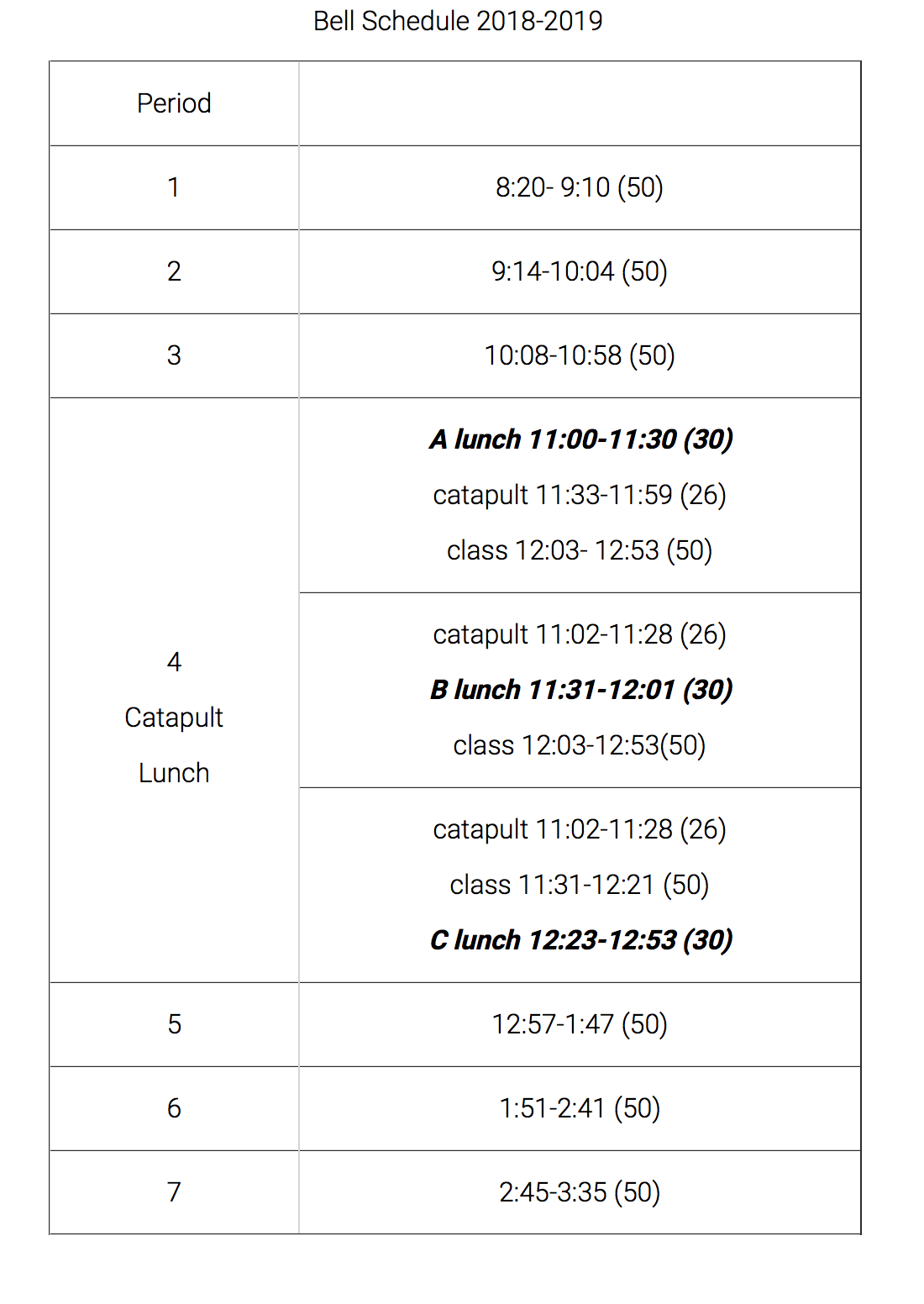This screenshot has width=924, height=1304.
Task: Click the A lunch 11:00-11:30 line
Action: (581, 439)
